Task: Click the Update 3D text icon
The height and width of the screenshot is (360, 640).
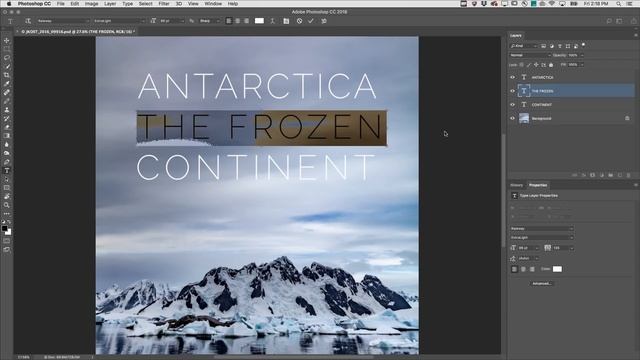Action: (x=324, y=21)
